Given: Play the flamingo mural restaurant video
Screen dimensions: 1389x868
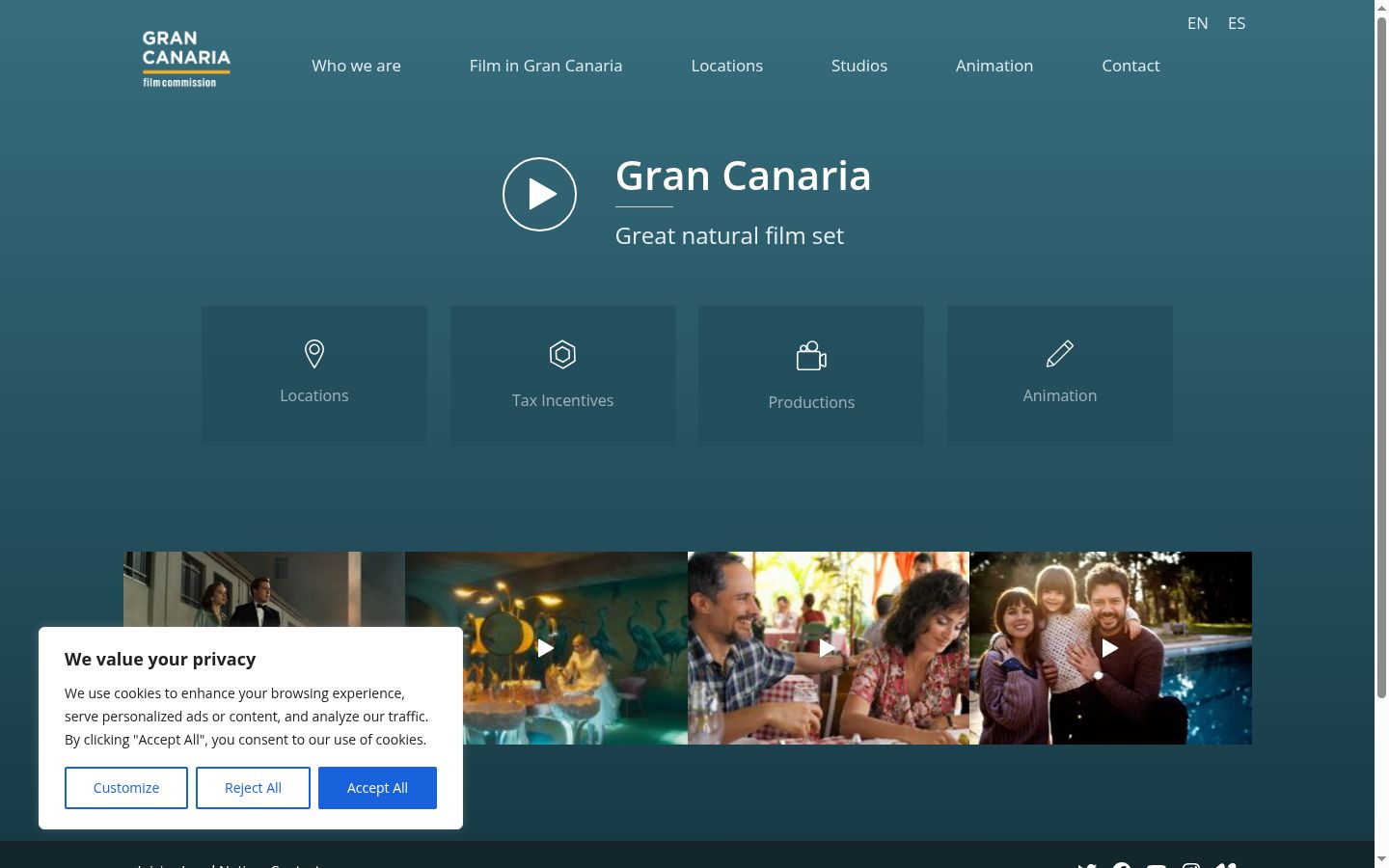Looking at the screenshot, I should (x=546, y=648).
